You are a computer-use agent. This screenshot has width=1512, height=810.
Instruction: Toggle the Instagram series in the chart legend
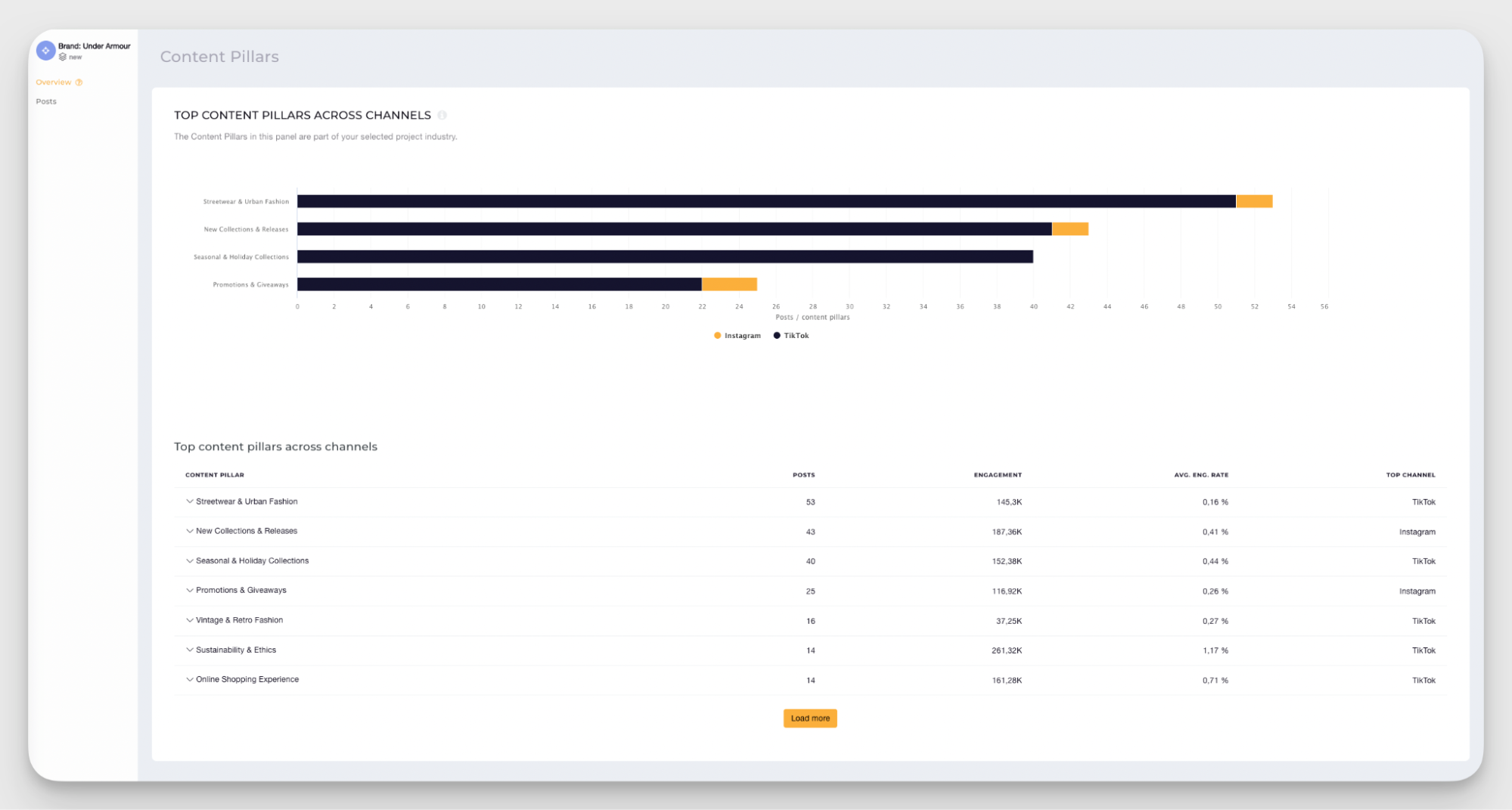(736, 335)
